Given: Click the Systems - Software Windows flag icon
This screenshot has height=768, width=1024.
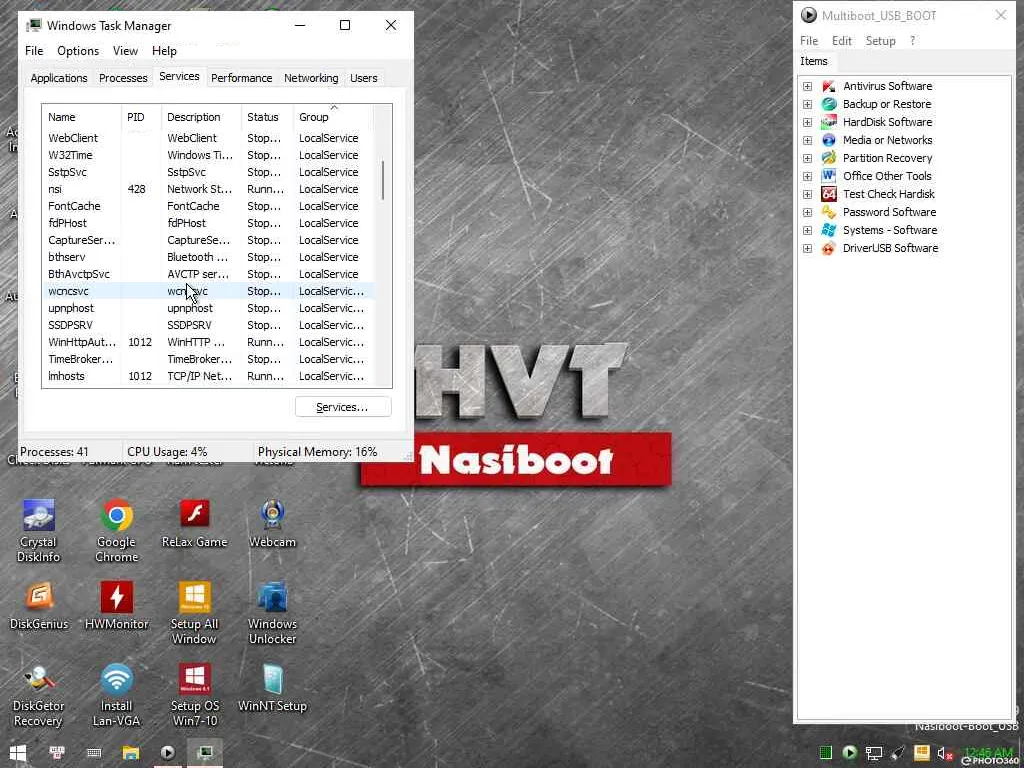Looking at the screenshot, I should tap(829, 230).
